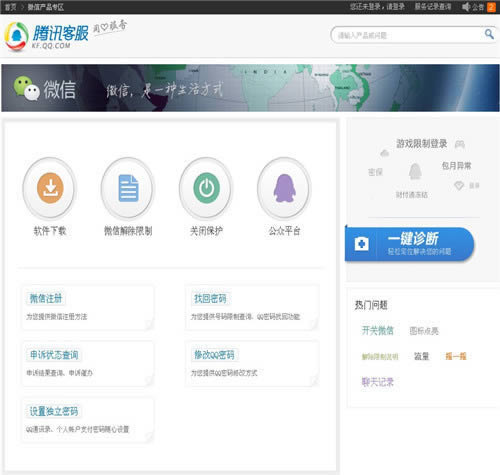Open the 找回密码 card
500x475 pixels.
point(252,307)
